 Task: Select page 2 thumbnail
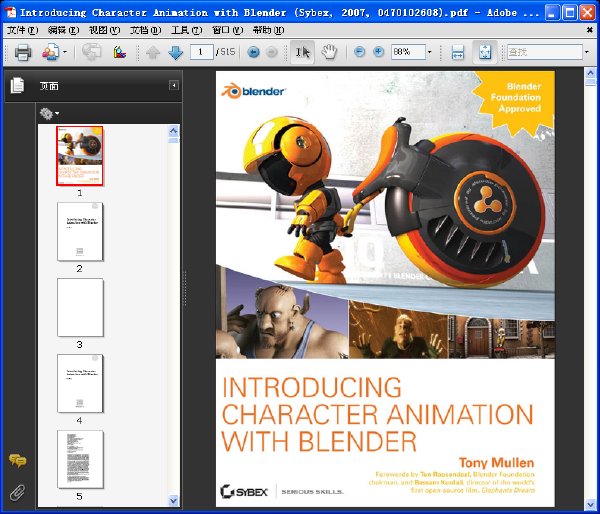click(80, 232)
